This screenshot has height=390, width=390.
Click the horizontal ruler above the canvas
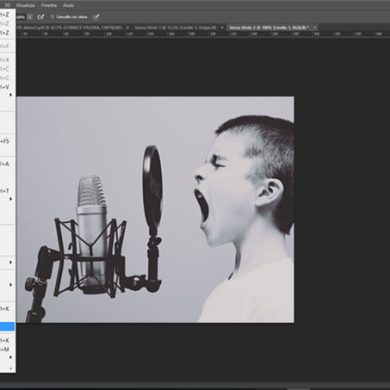click(x=203, y=34)
